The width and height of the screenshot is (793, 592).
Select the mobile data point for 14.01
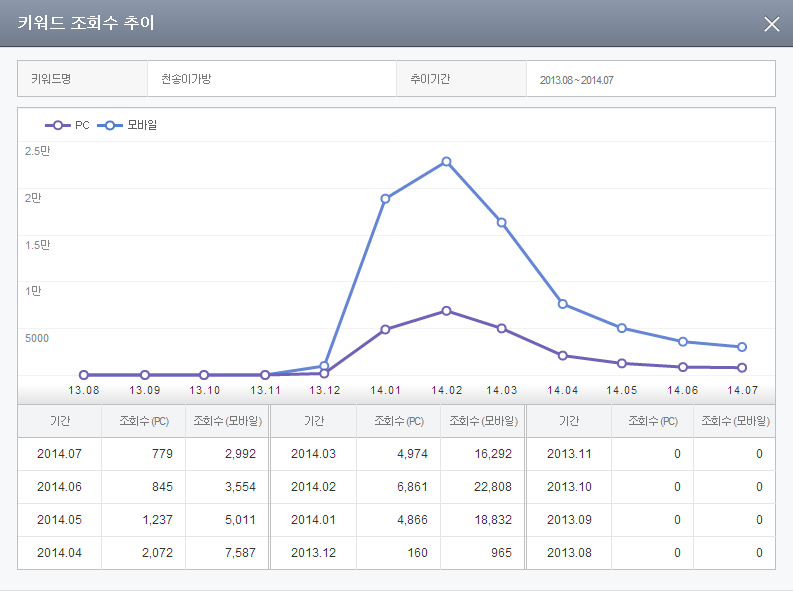pyautogui.click(x=385, y=198)
